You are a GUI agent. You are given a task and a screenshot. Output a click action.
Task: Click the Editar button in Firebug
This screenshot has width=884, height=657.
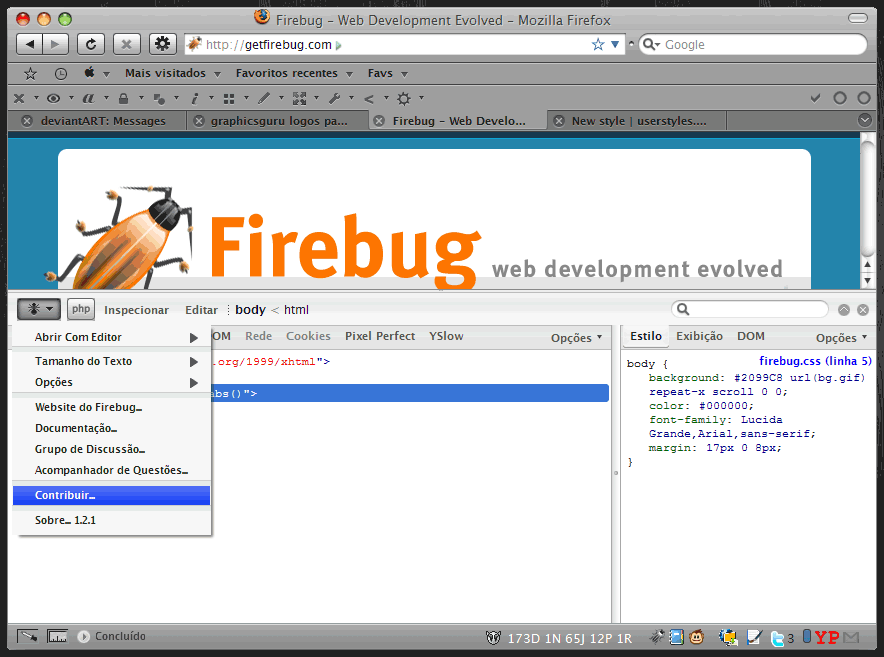coord(201,310)
